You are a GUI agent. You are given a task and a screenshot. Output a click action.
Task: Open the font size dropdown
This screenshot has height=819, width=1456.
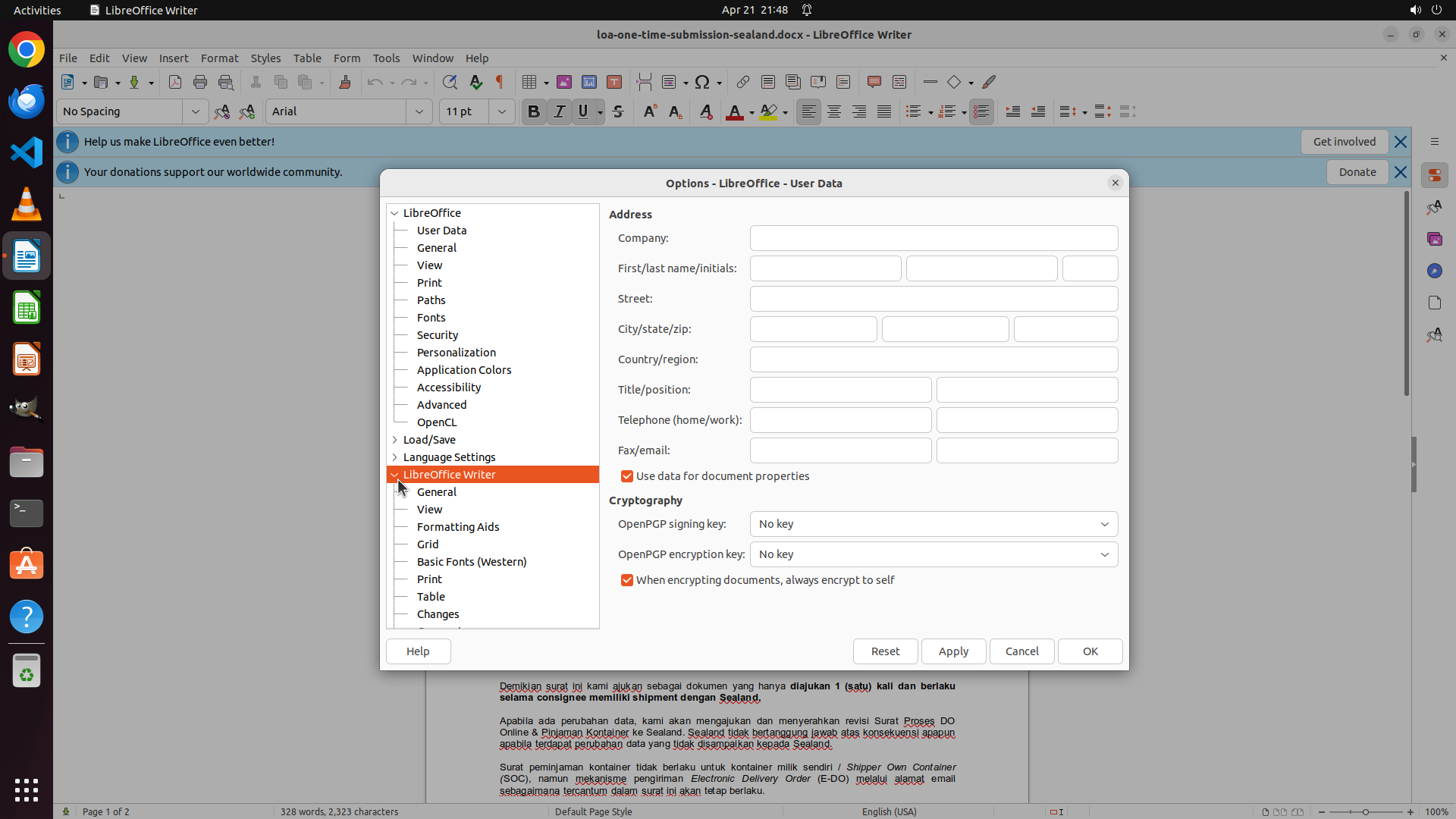click(x=501, y=111)
